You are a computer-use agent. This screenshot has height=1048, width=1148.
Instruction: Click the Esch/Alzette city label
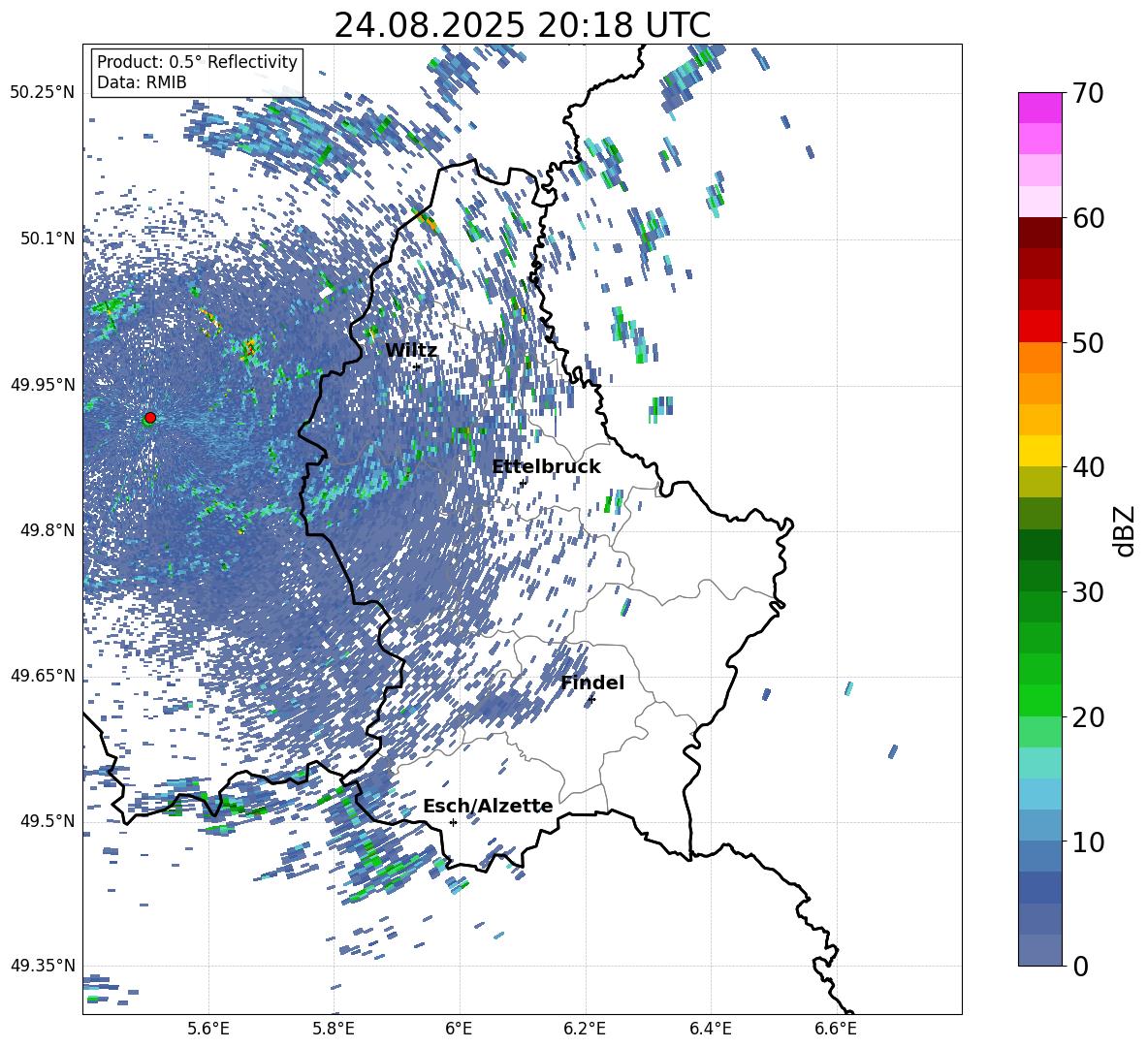488,807
